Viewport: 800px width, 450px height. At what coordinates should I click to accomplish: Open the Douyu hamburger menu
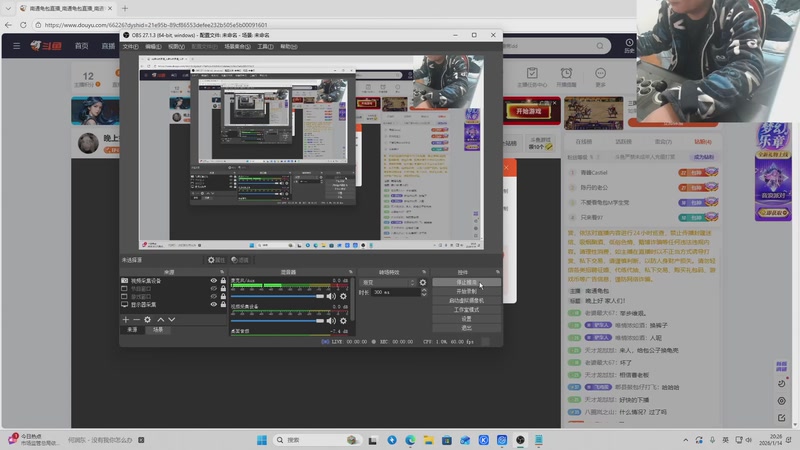16,46
